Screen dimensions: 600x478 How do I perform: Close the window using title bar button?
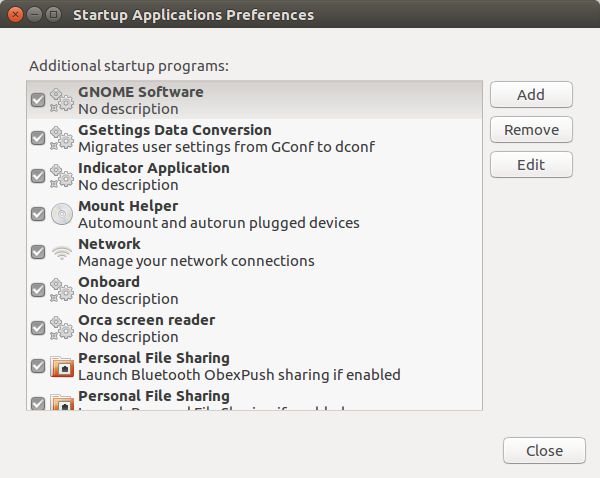(15, 15)
